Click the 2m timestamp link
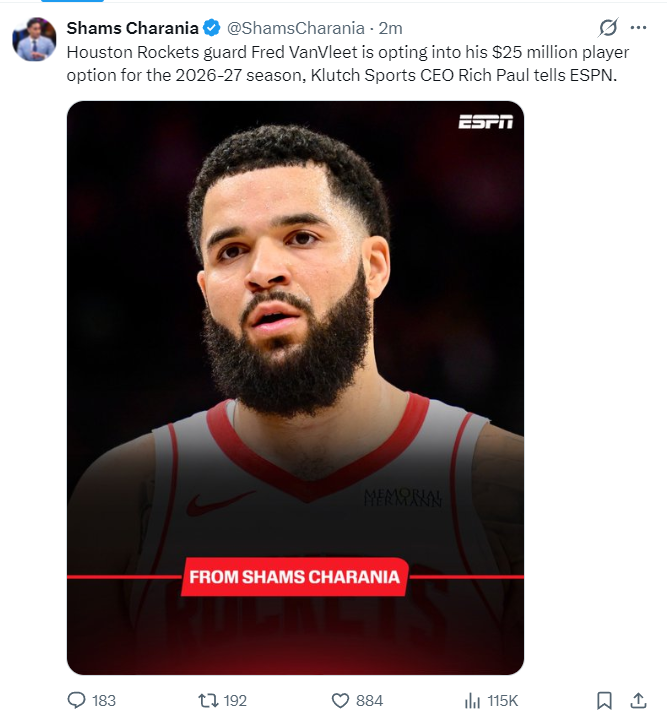Image resolution: width=667 pixels, height=724 pixels. (391, 28)
